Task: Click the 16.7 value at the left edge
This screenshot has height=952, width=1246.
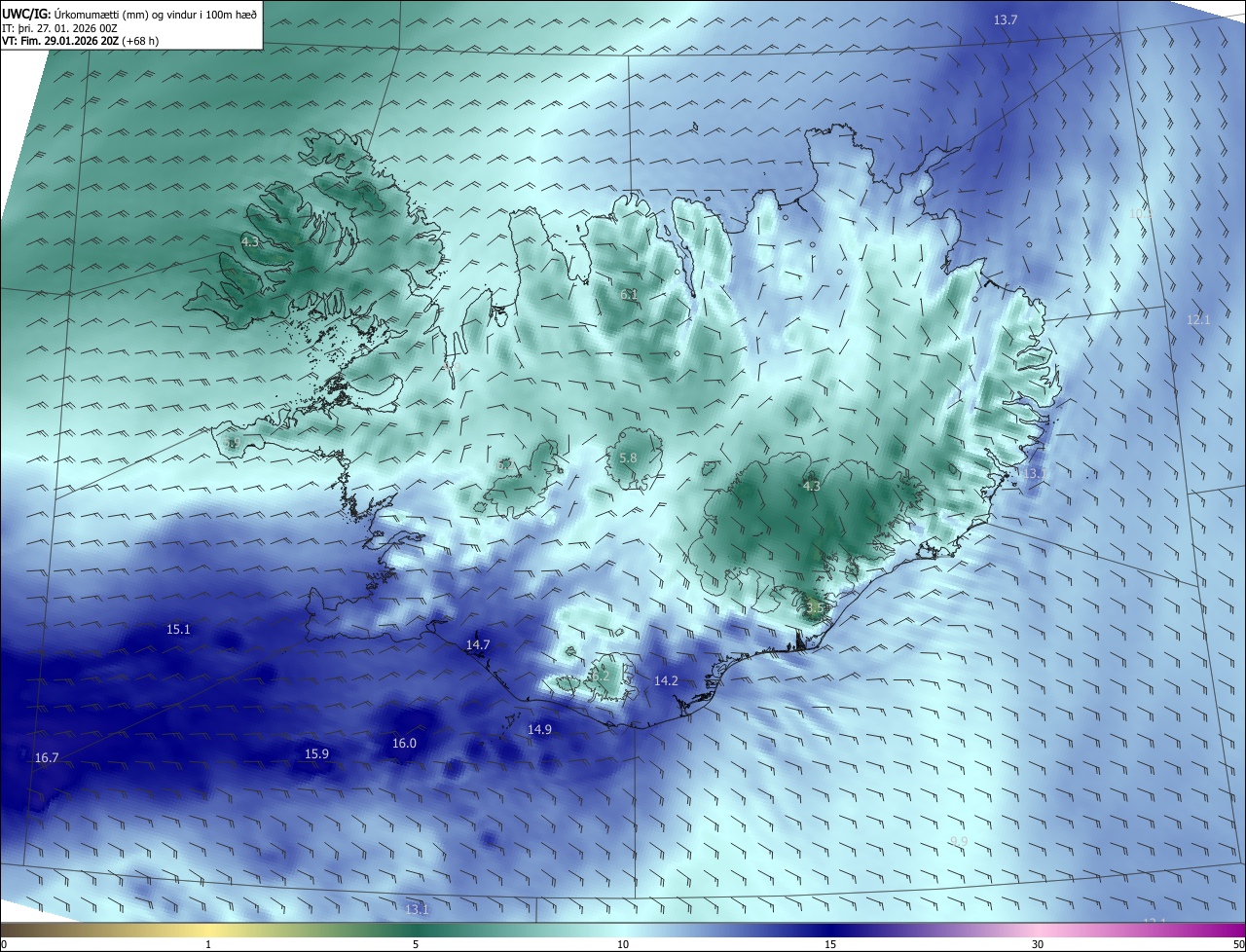Action: click(47, 757)
